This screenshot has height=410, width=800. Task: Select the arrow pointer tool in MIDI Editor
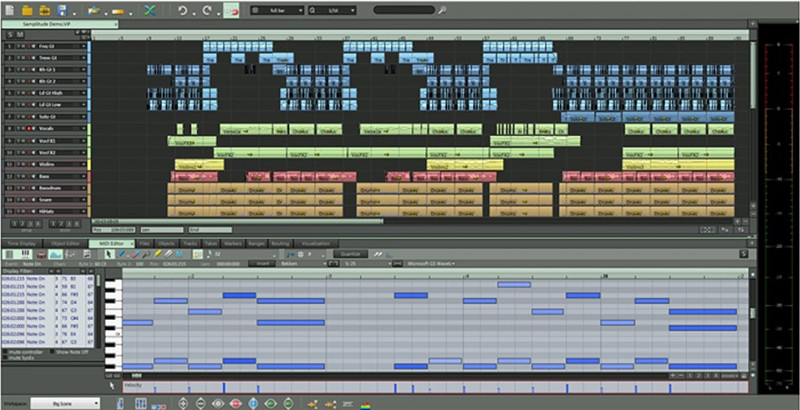tap(110, 253)
